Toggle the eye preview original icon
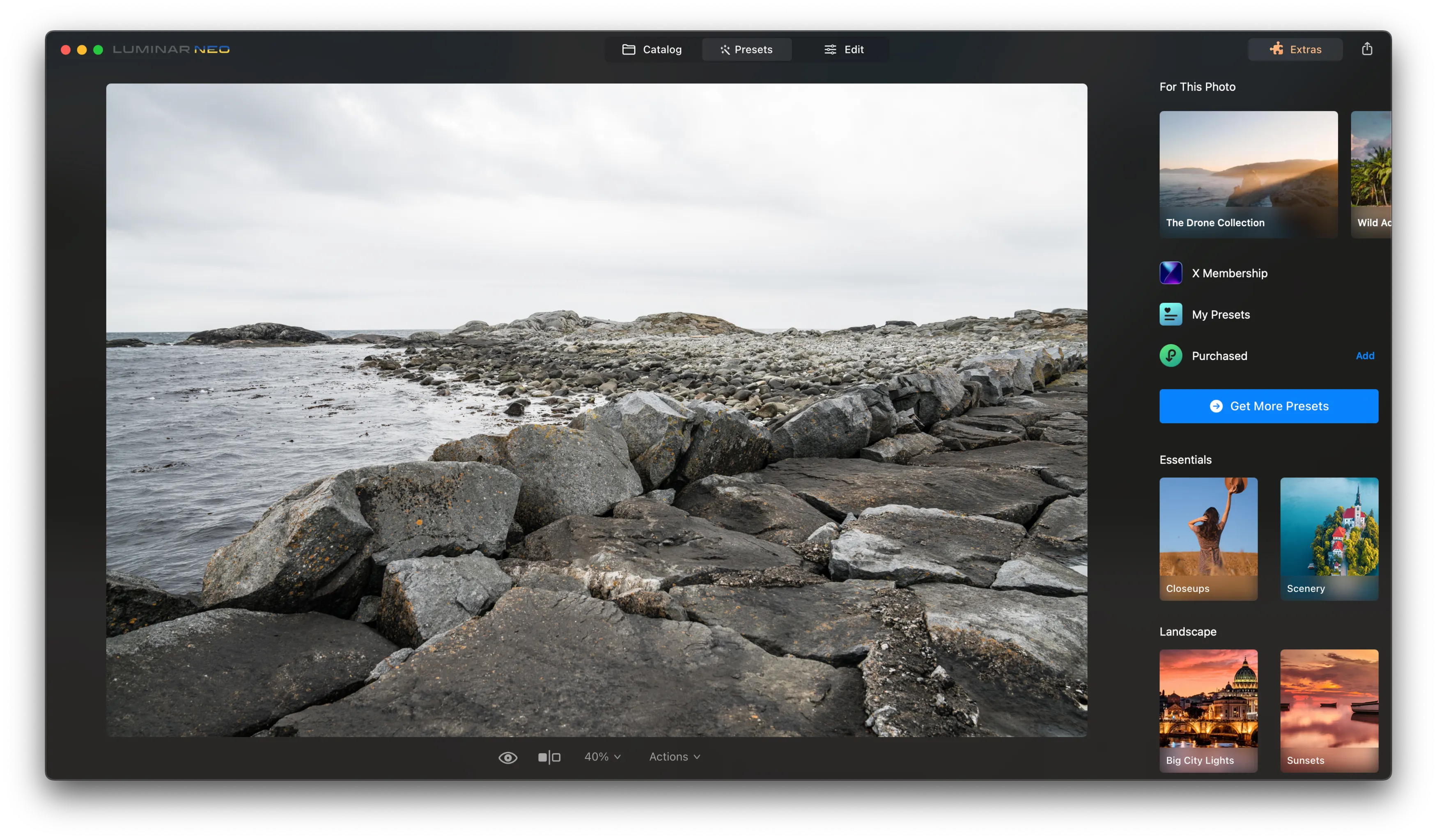Screen dimensions: 1437x840 point(507,757)
